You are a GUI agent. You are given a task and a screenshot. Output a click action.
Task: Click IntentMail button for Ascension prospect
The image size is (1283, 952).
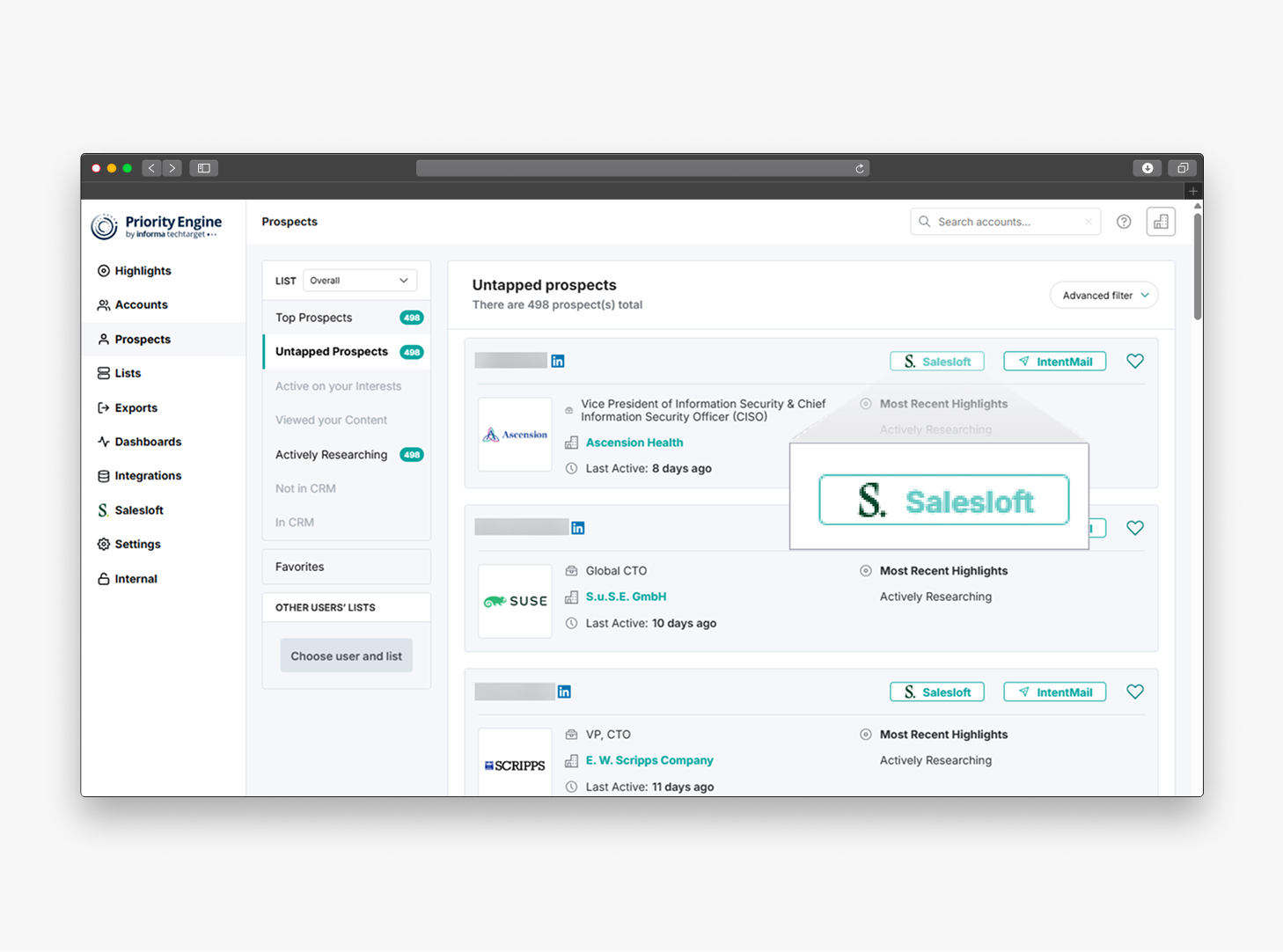click(1055, 362)
